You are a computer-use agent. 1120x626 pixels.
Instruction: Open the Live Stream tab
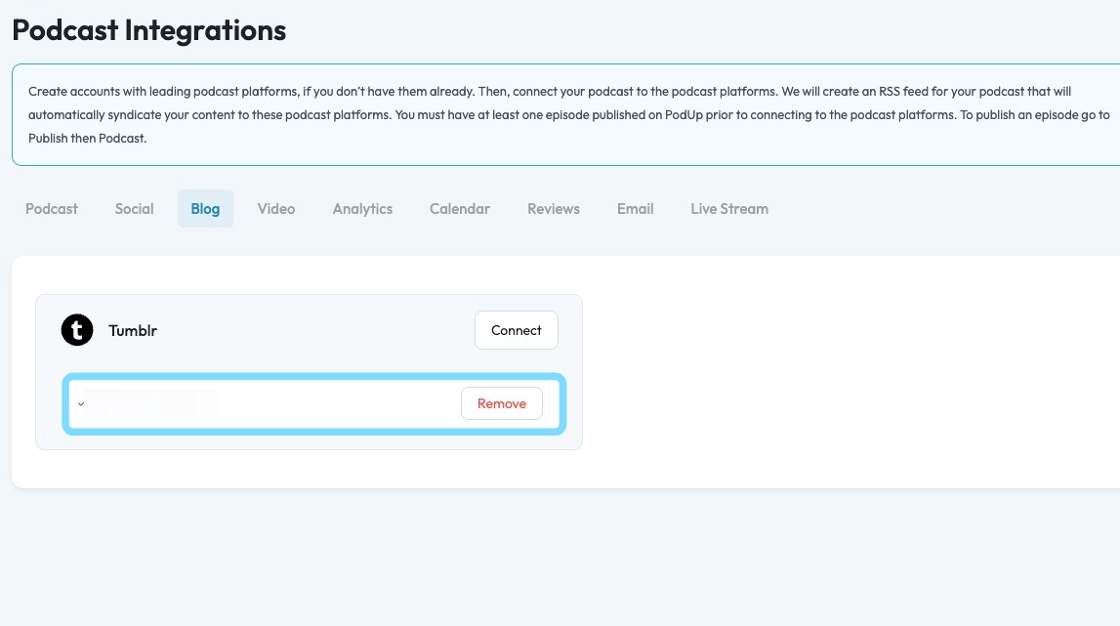coord(729,209)
